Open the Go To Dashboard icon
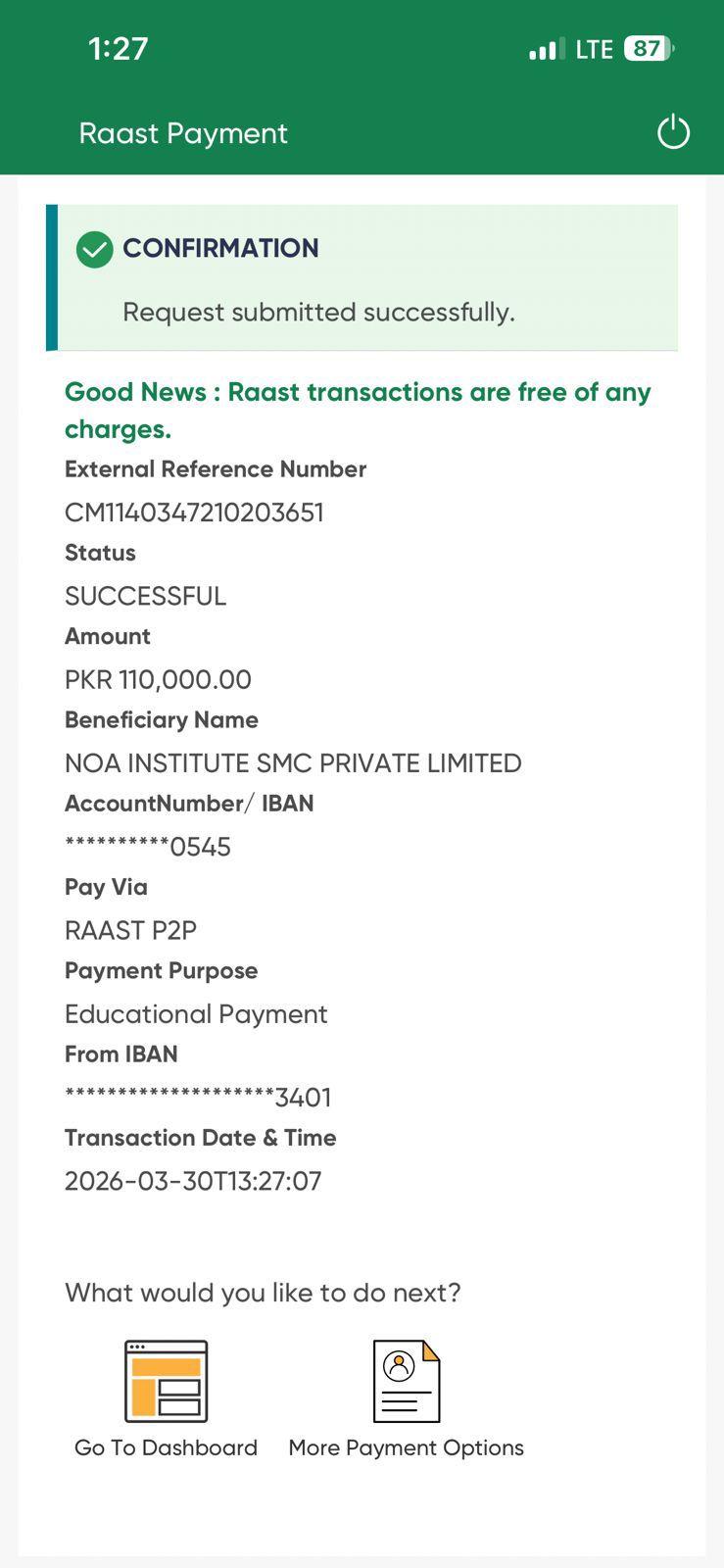Screen dimensions: 724x1568 coord(166,1381)
